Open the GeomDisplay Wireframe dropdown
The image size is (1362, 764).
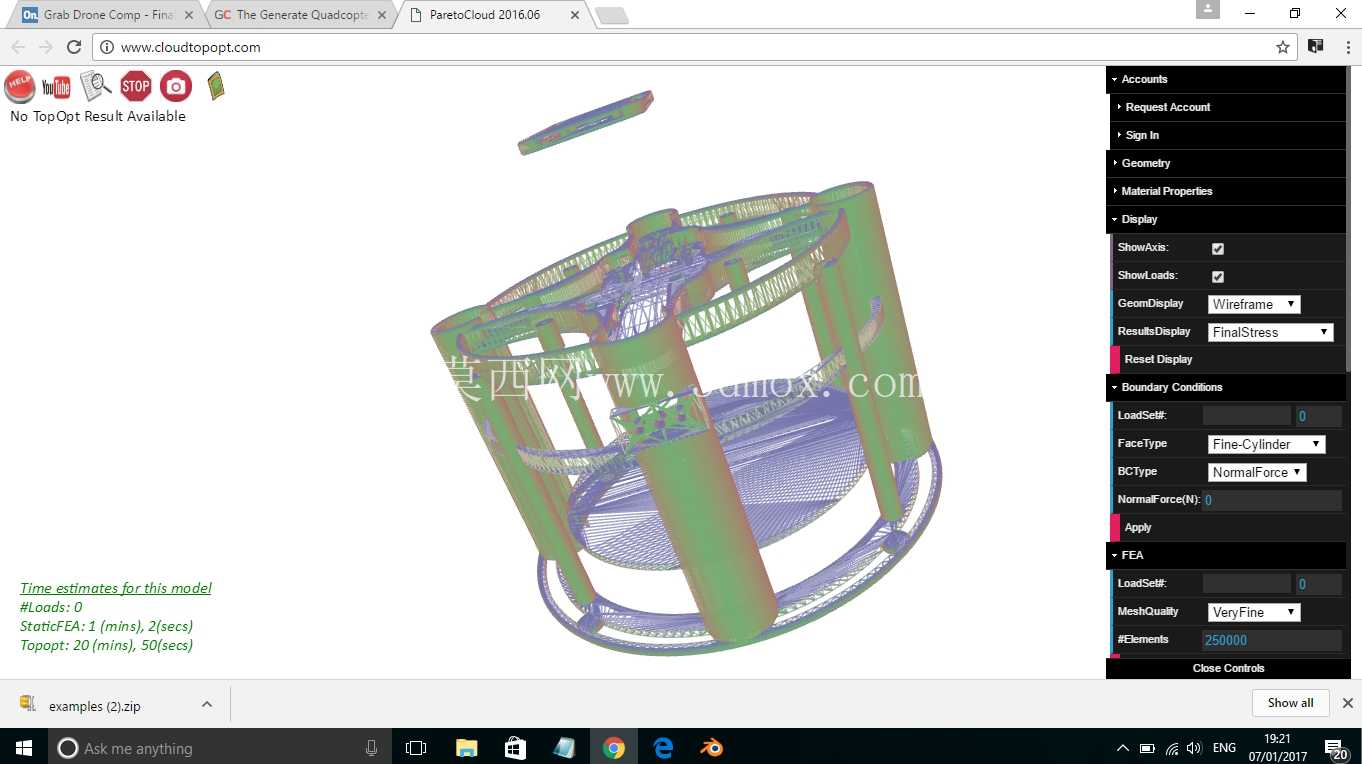tap(1254, 304)
